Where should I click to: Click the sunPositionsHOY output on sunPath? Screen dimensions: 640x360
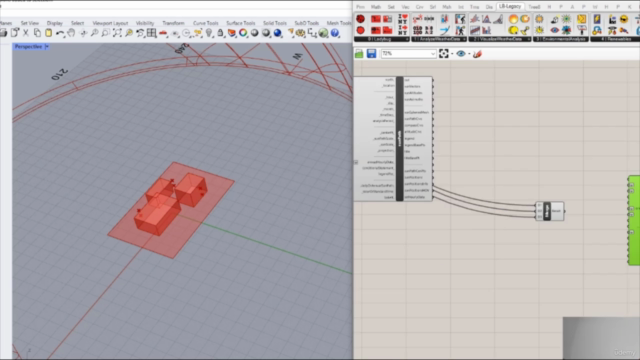pyautogui.click(x=417, y=190)
